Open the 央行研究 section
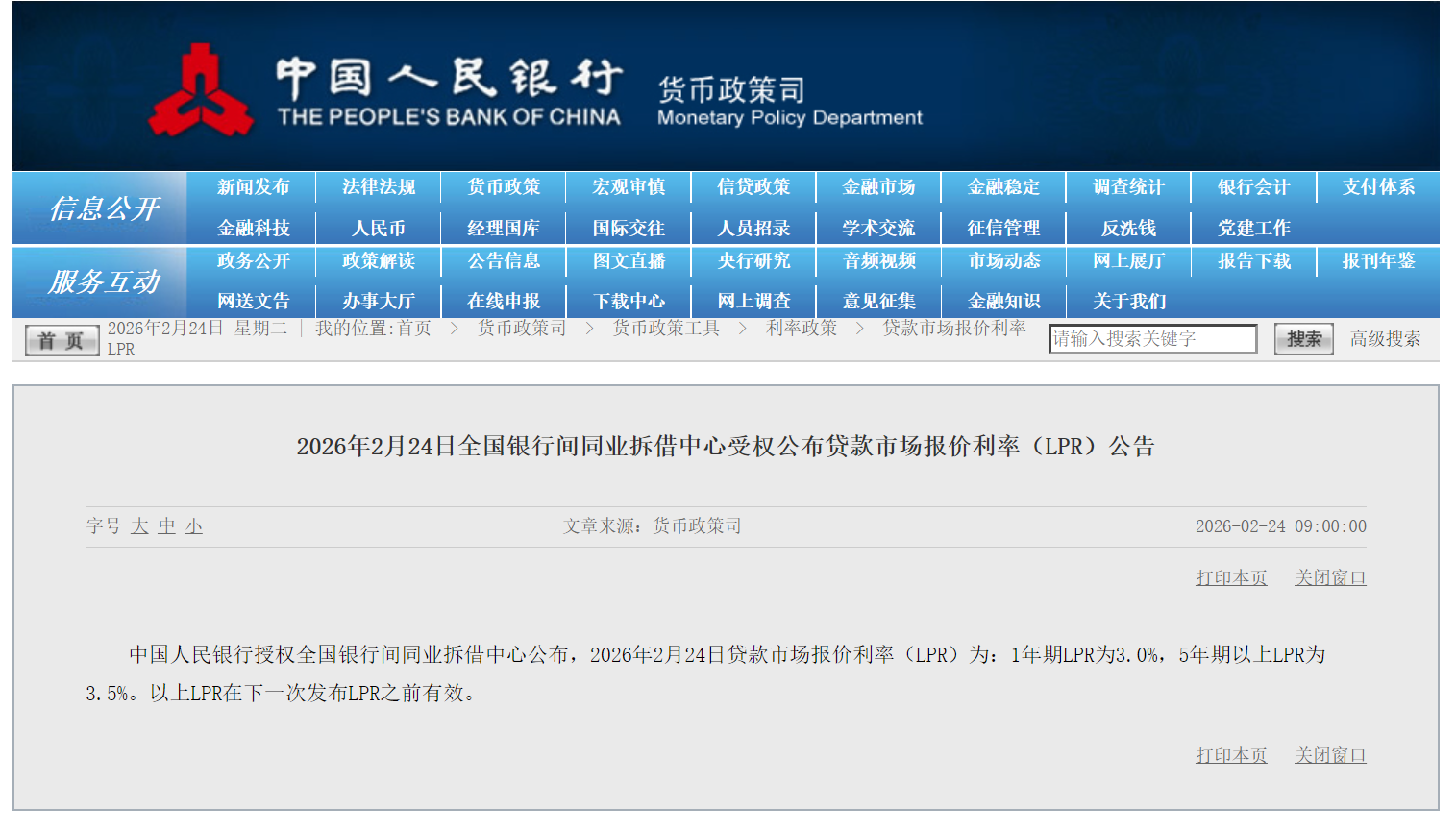This screenshot has height=831, width=1456. click(x=753, y=261)
